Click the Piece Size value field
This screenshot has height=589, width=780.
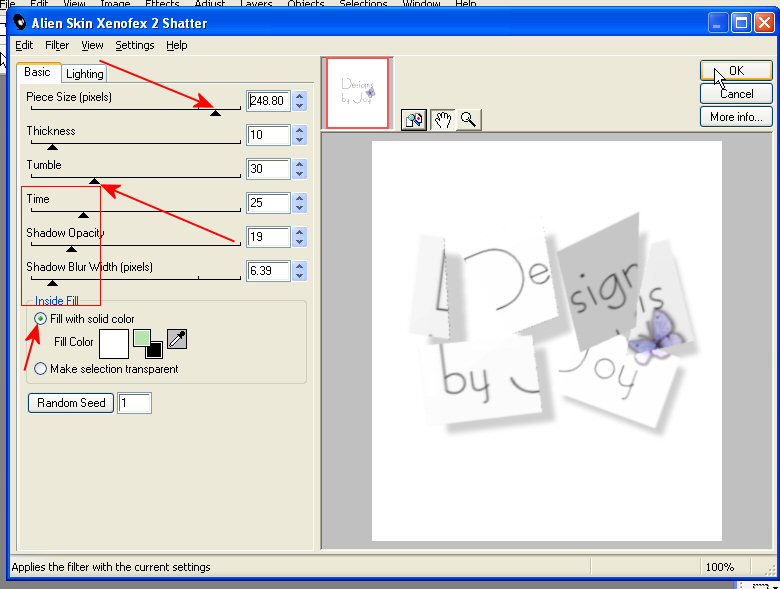point(269,101)
